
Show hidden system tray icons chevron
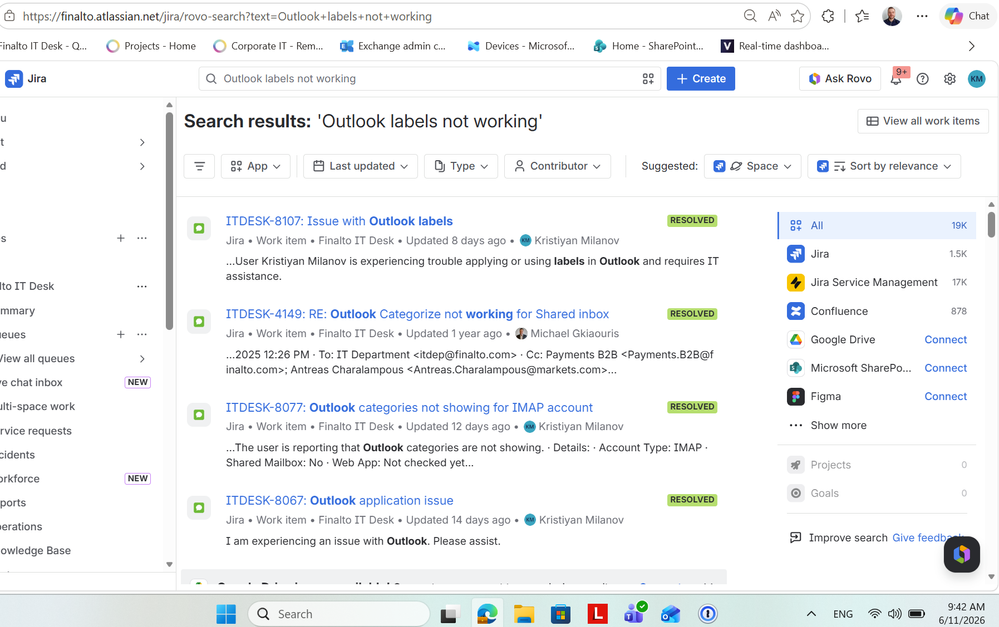811,614
